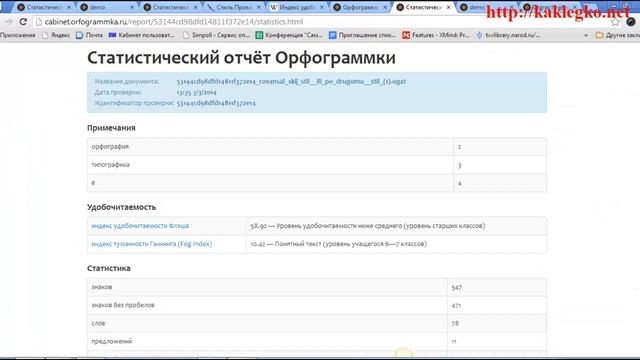This screenshot has height=360, width=640.
Task: Close the Орфограммк tab
Action: 385,7
